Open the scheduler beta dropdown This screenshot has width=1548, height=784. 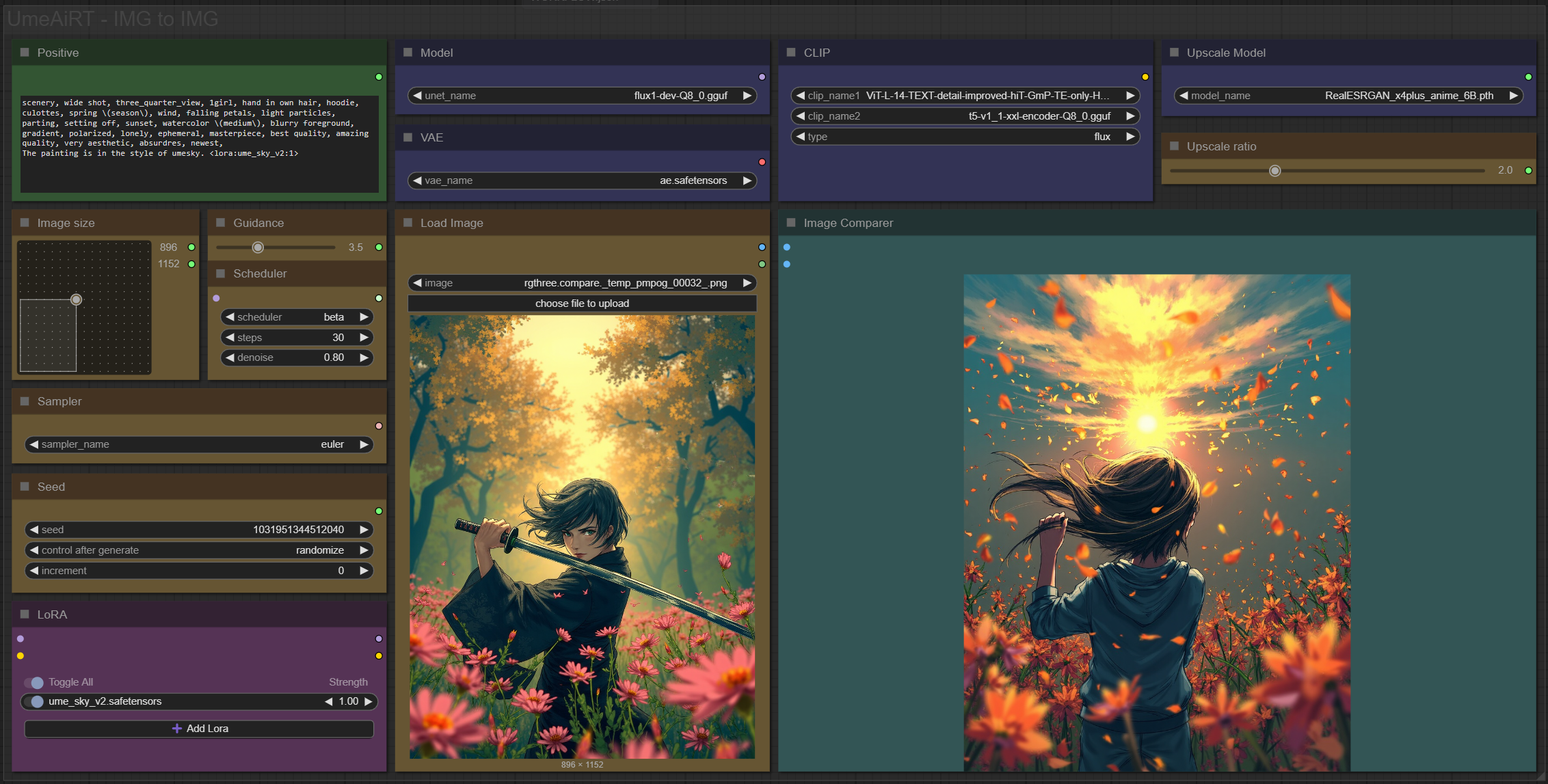295,317
